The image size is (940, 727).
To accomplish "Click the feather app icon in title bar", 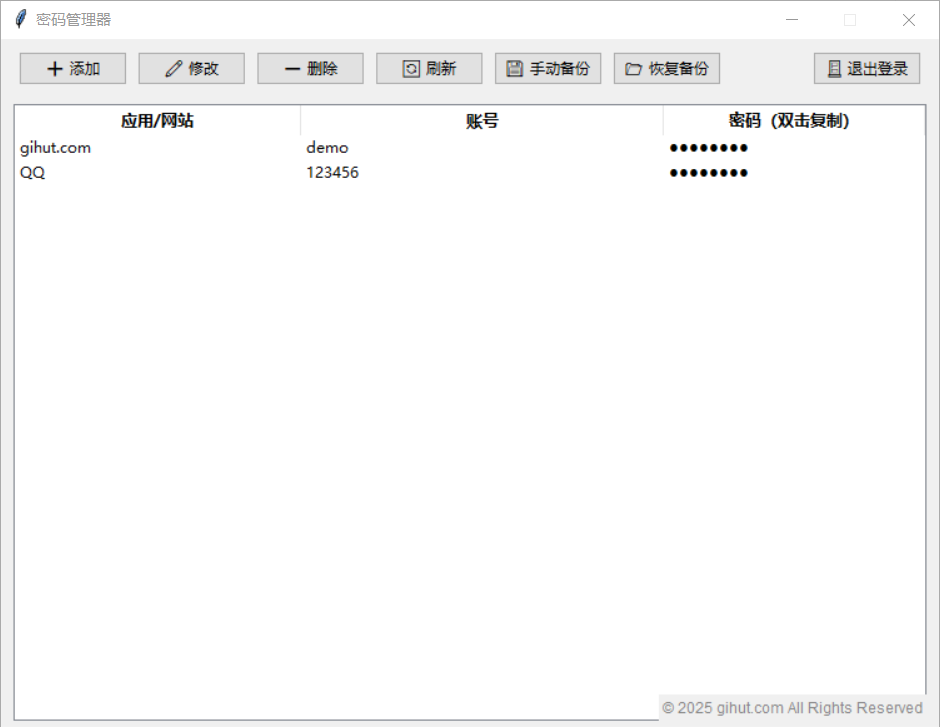I will click(20, 19).
